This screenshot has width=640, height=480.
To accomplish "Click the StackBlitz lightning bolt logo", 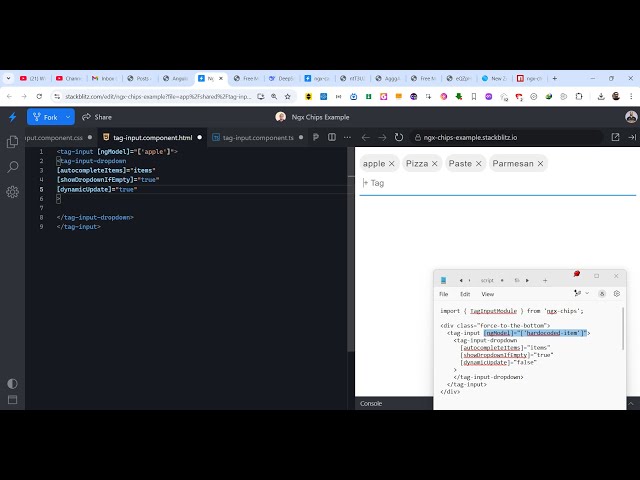I will 12,117.
